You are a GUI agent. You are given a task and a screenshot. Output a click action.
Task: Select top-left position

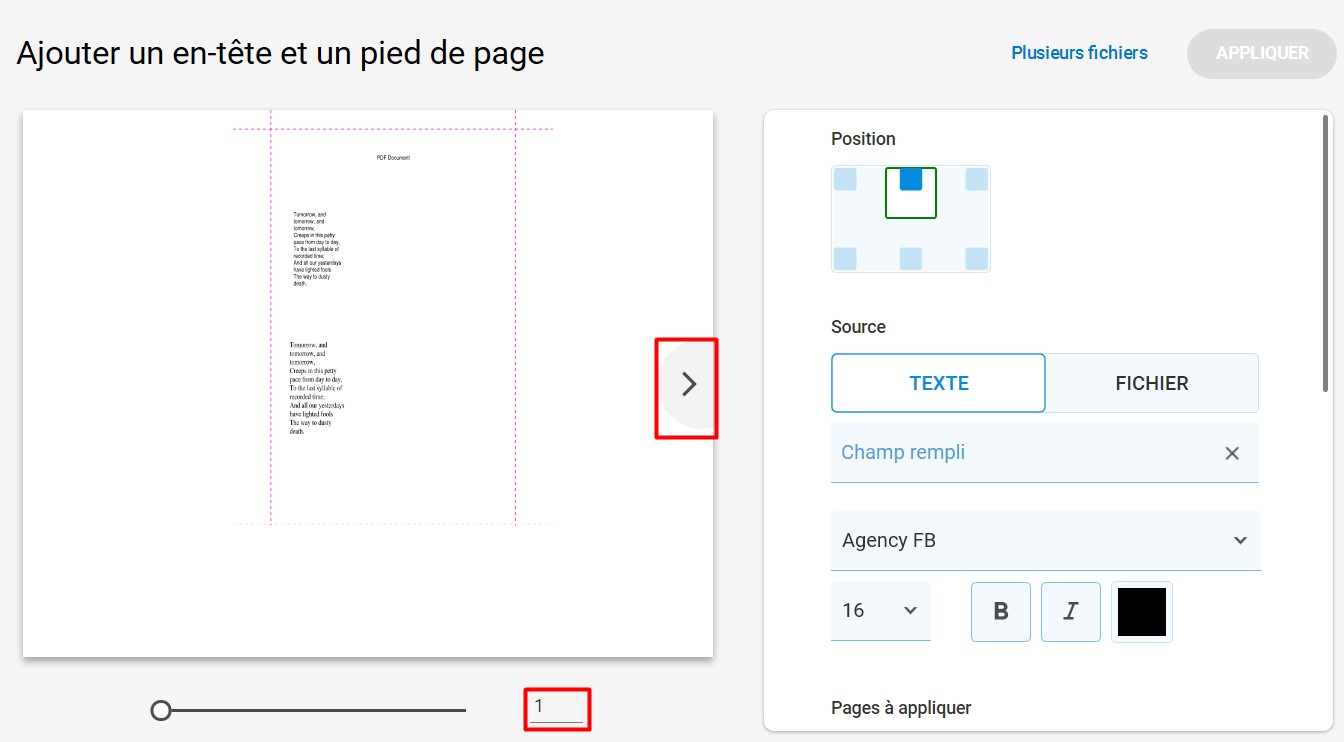[x=845, y=179]
